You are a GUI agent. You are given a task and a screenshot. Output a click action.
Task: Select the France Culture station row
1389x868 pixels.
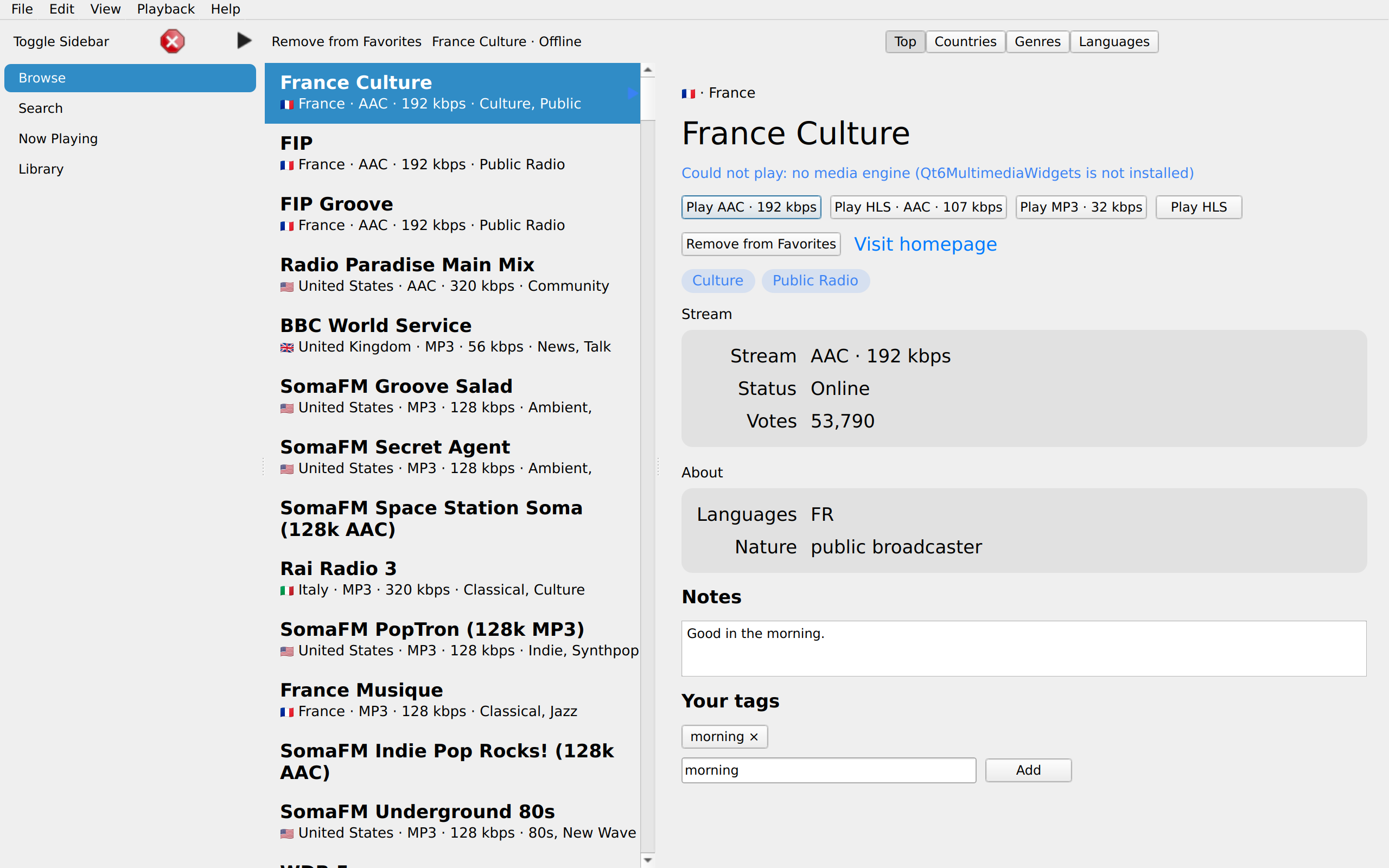(x=452, y=93)
